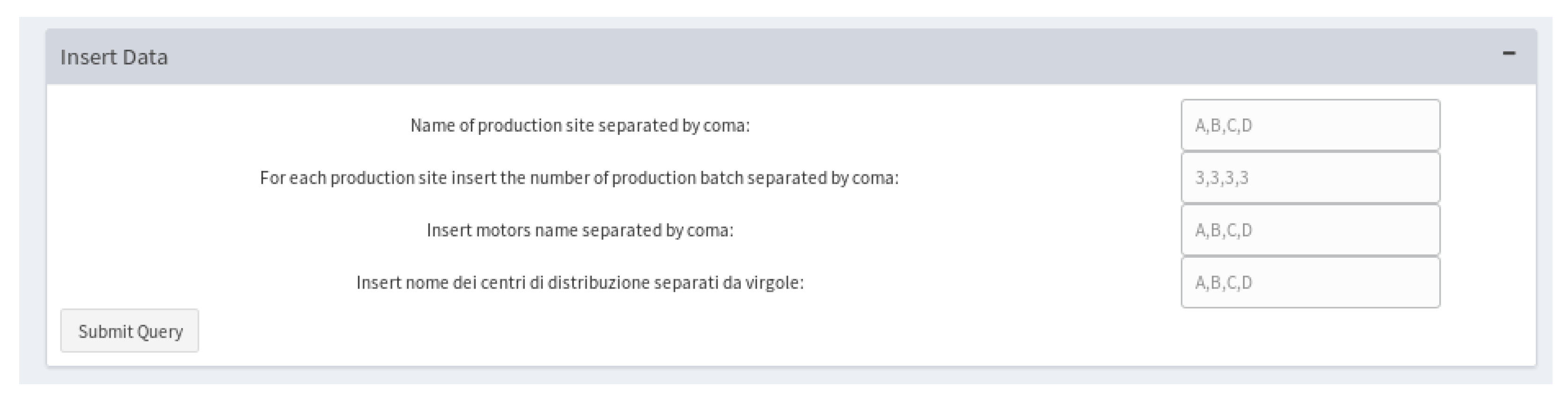
Task: Focus the centri di distribuzione input
Action: pos(1310,283)
